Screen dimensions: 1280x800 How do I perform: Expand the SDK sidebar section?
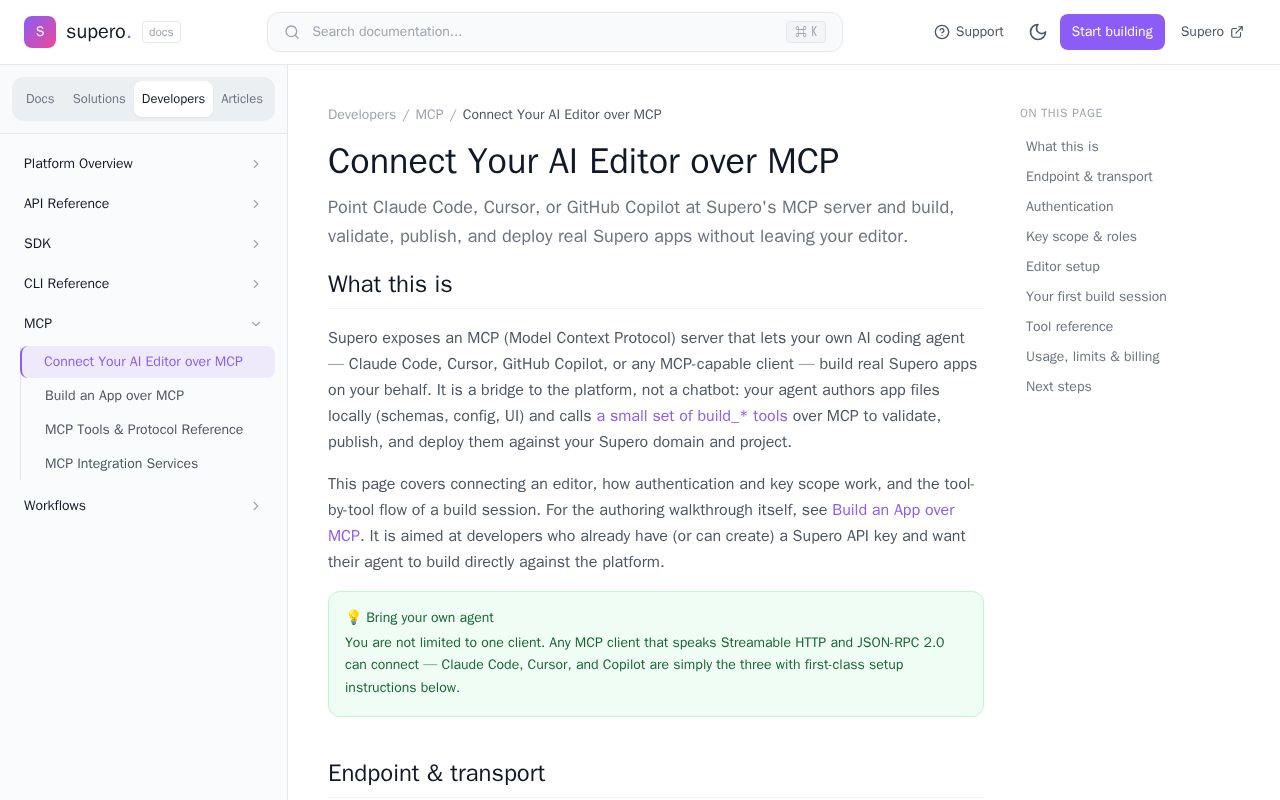(143, 244)
